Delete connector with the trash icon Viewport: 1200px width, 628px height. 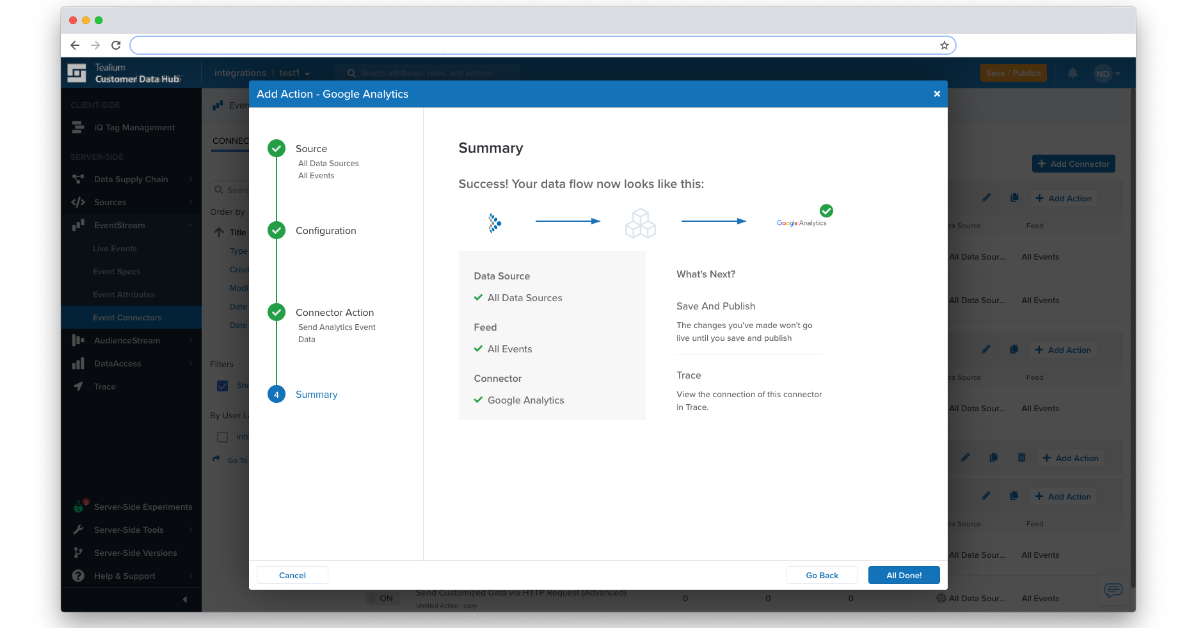point(1021,458)
